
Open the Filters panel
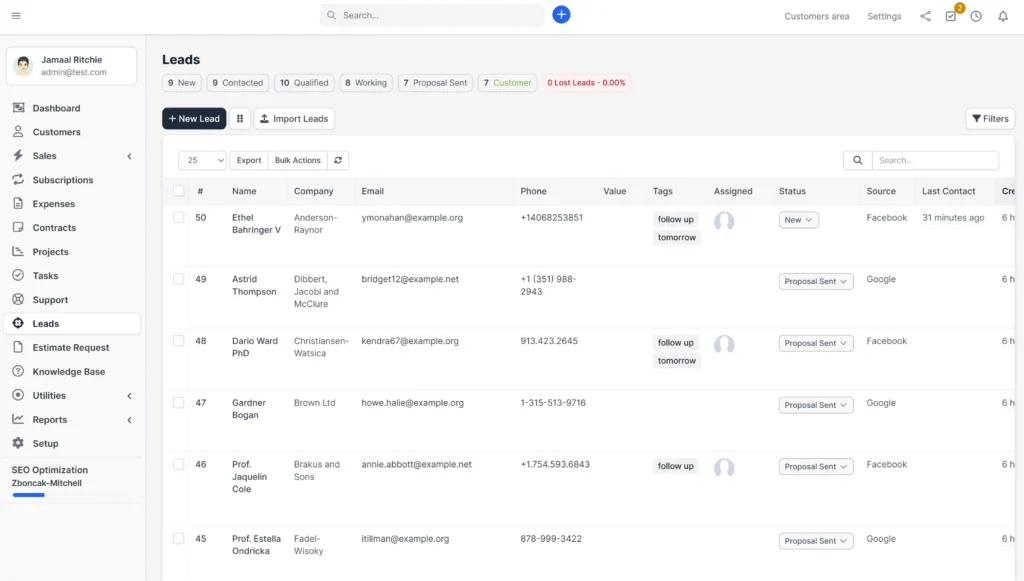click(989, 118)
